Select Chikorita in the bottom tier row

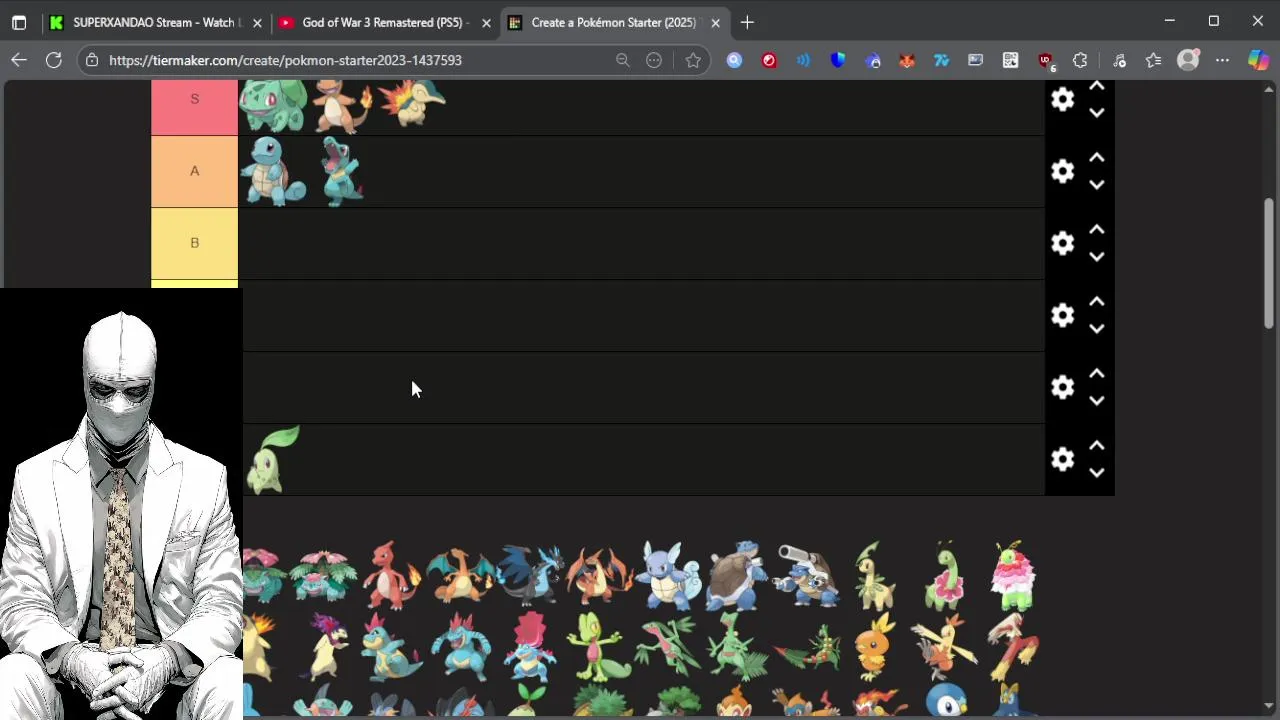(x=272, y=460)
